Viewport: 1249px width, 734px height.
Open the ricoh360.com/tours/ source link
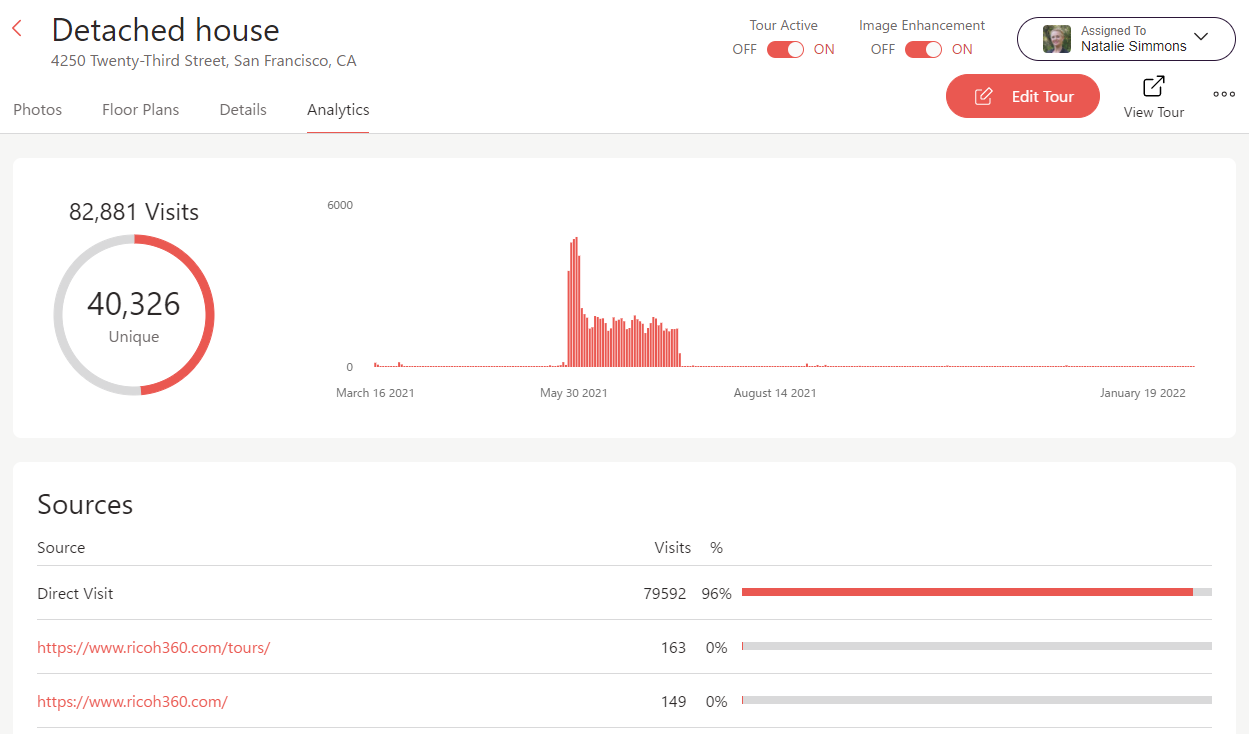tap(154, 647)
